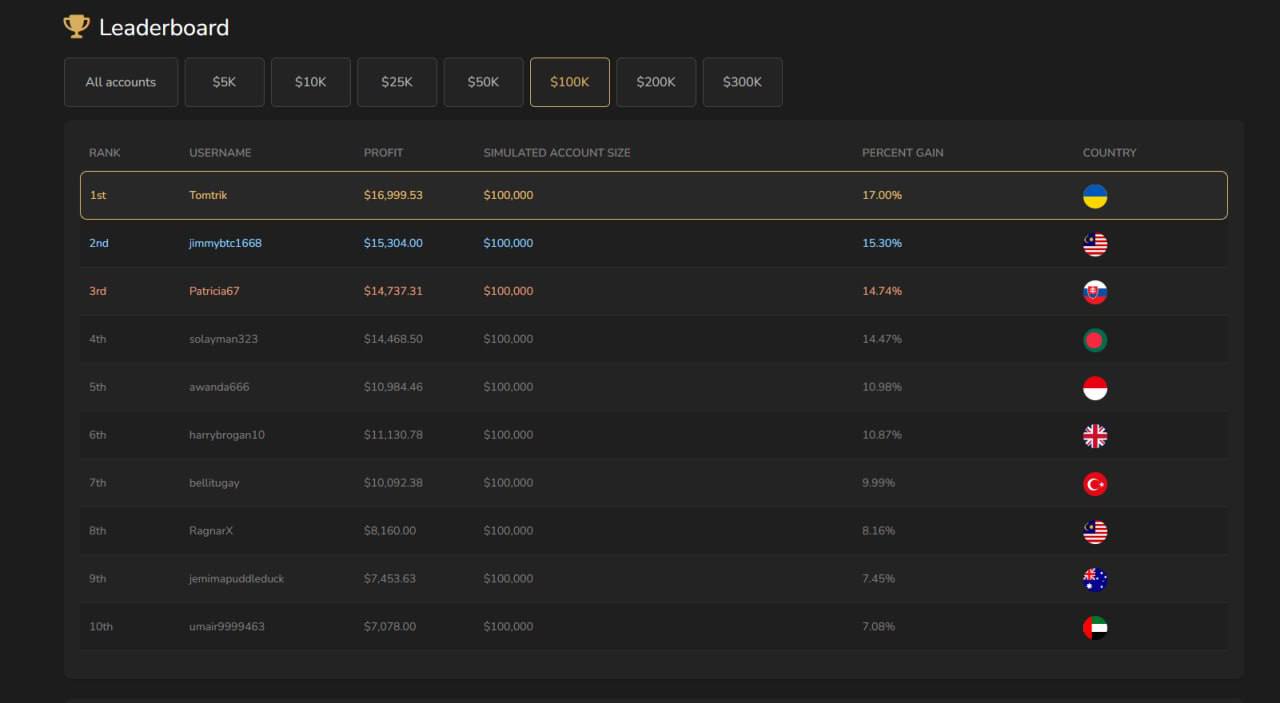Open the $300K leaderboard tab
The width and height of the screenshot is (1280, 703).
tap(742, 82)
